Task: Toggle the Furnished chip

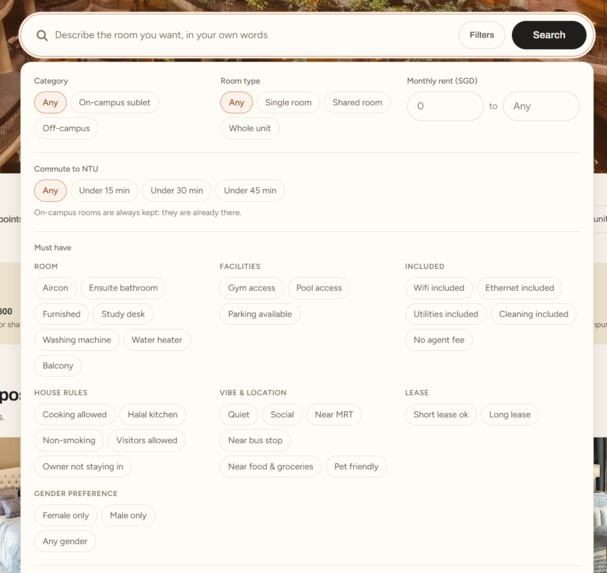Action: click(x=62, y=314)
